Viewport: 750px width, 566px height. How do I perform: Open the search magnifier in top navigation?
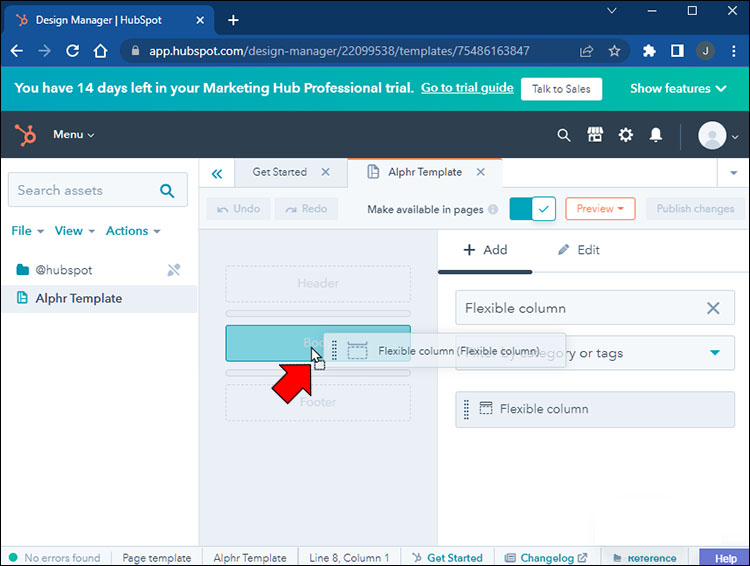[564, 135]
